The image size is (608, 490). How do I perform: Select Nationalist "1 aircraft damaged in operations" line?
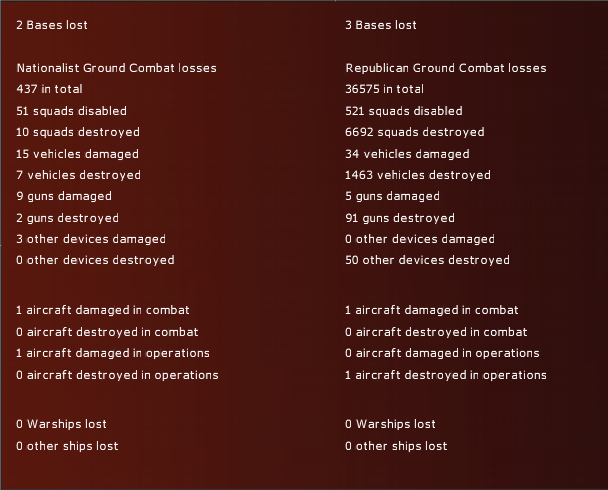(x=113, y=353)
